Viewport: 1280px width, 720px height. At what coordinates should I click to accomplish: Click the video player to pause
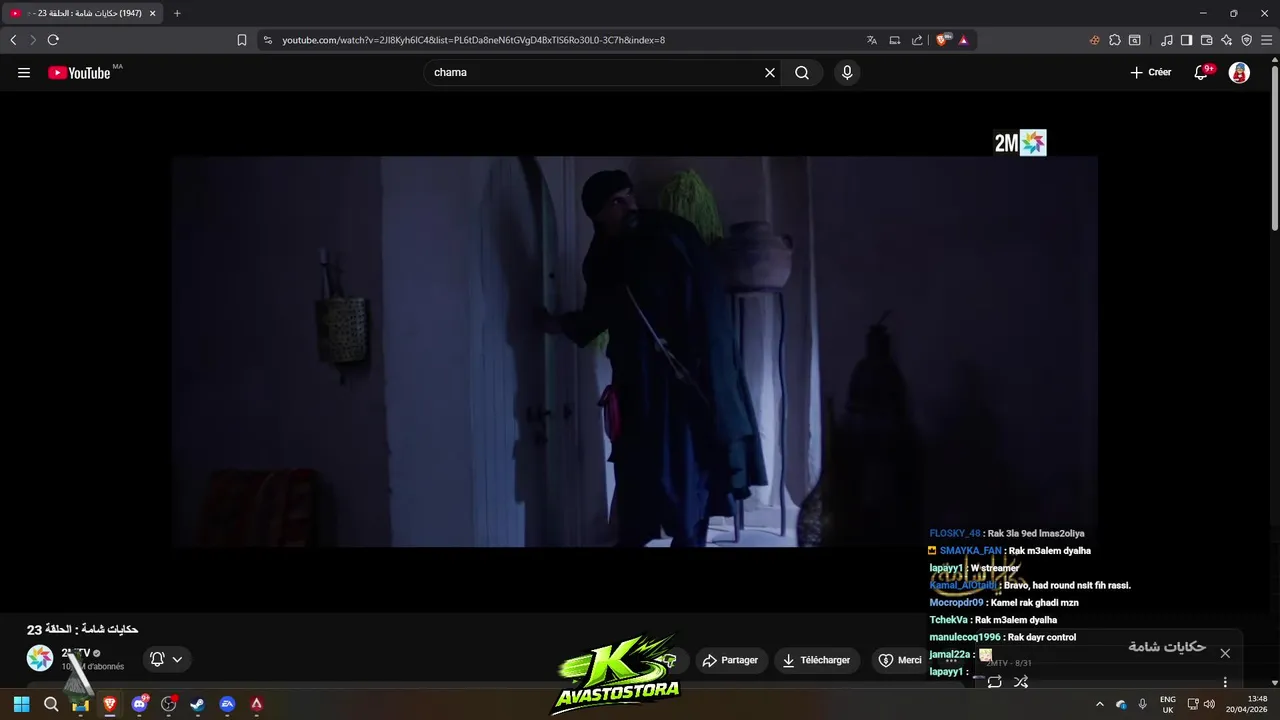[634, 351]
